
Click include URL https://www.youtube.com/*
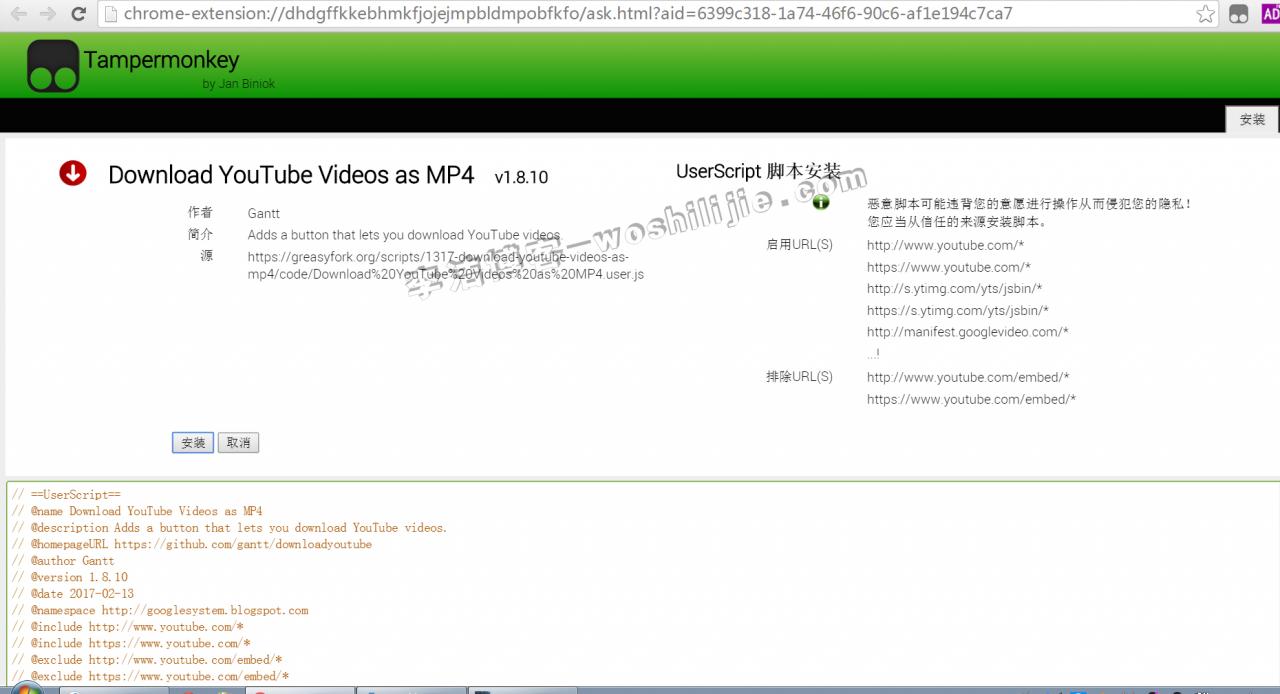click(949, 267)
